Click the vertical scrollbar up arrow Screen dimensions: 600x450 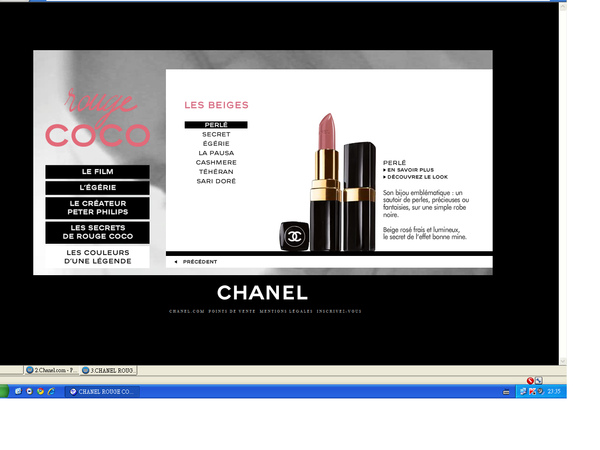(562, 7)
